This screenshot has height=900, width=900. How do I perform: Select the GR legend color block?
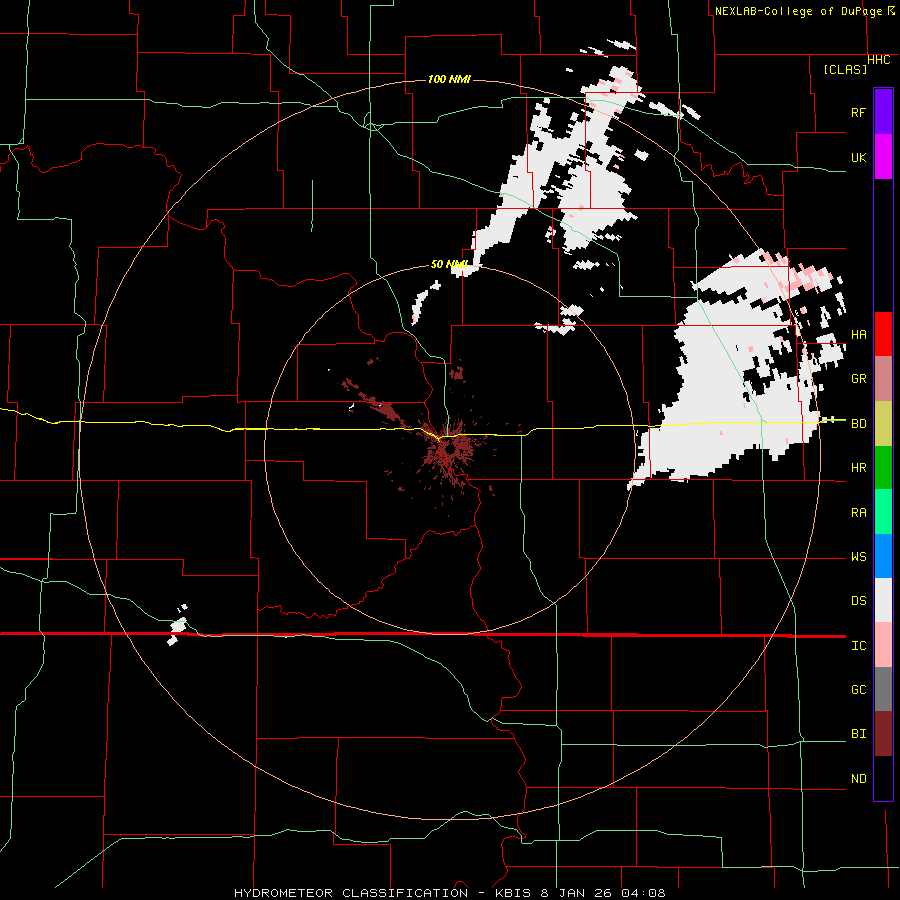883,379
